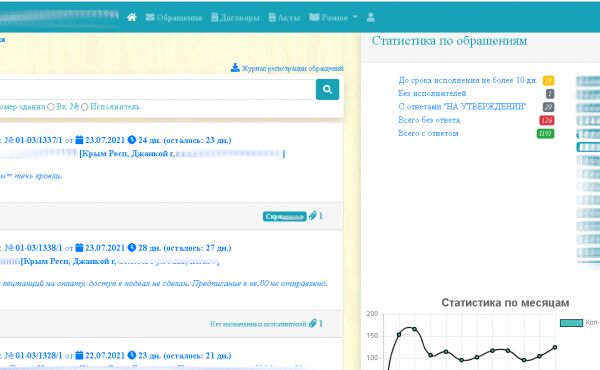Image resolution: width=600 pixels, height=370 pixels.
Task: Click grey badge for С ответами НА УТВЕРЖДЕНИИ
Action: tap(548, 107)
